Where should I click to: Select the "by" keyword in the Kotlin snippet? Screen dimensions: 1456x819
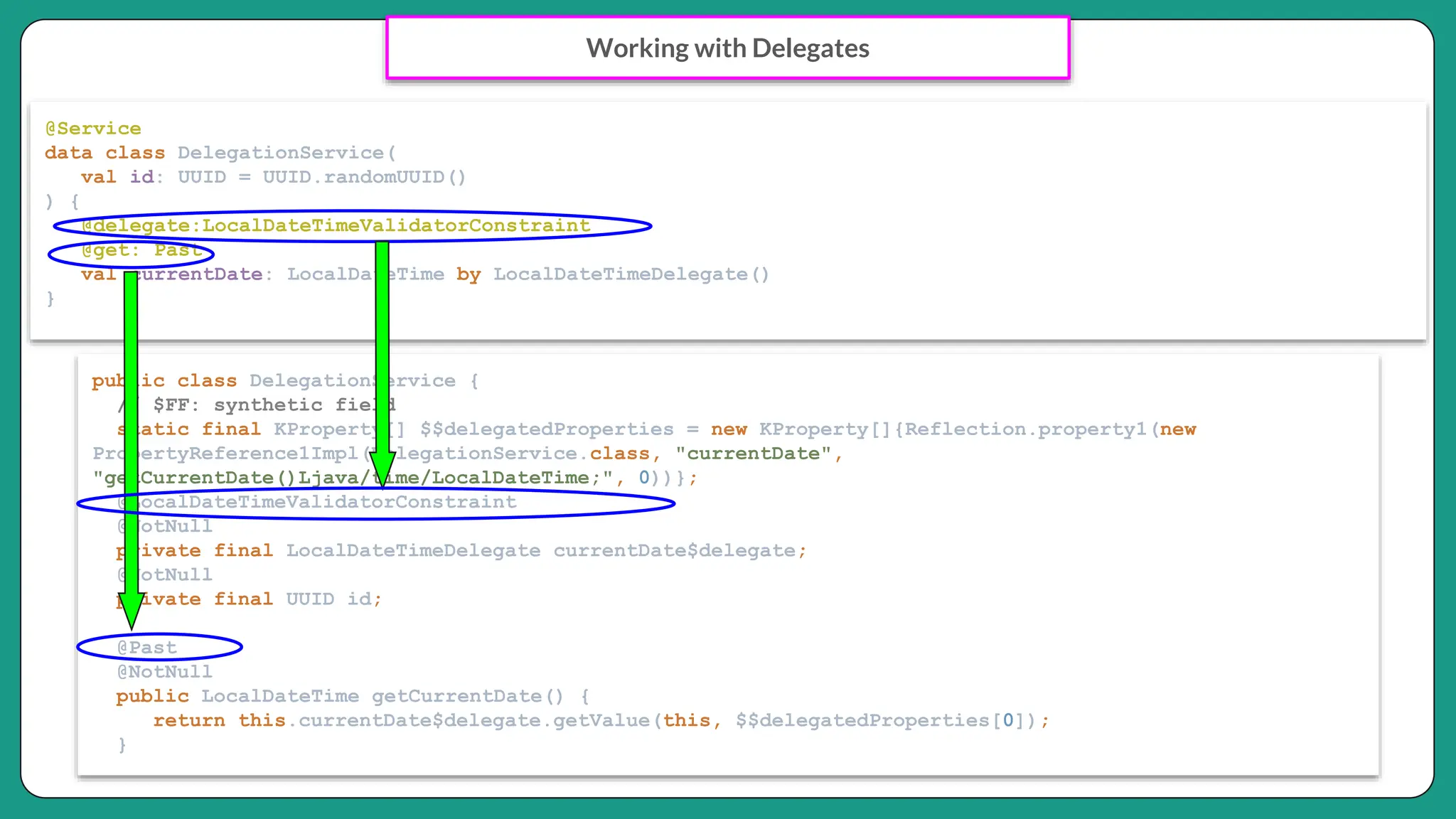[469, 274]
